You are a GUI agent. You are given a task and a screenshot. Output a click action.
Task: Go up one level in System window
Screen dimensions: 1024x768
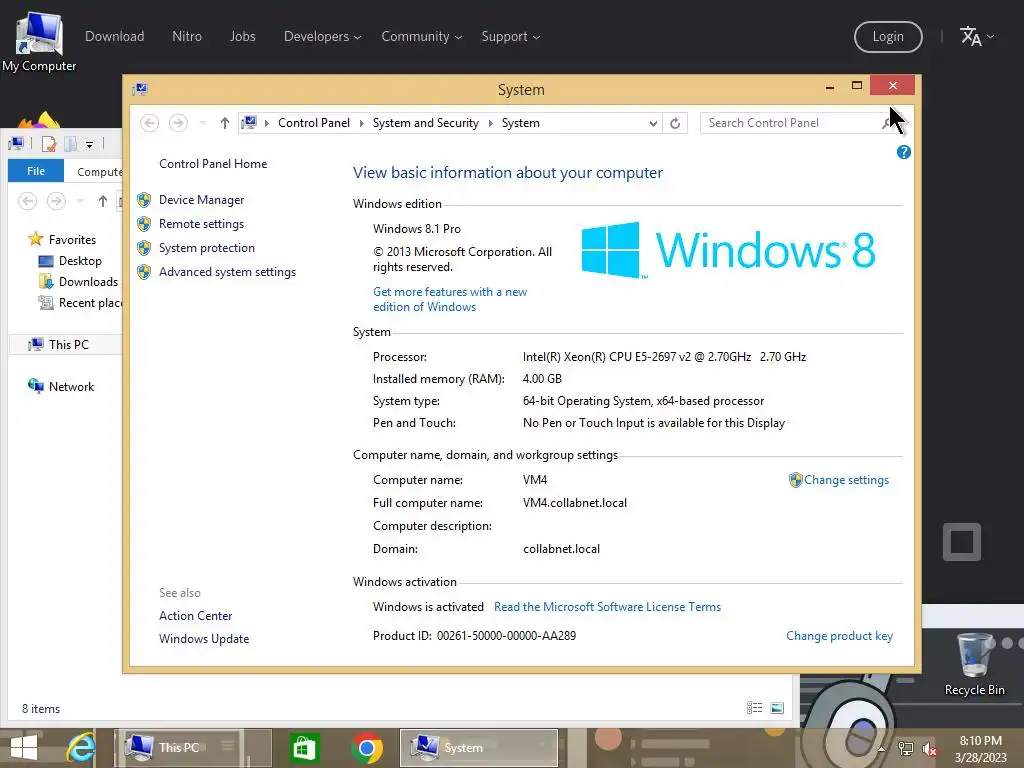[x=225, y=123]
